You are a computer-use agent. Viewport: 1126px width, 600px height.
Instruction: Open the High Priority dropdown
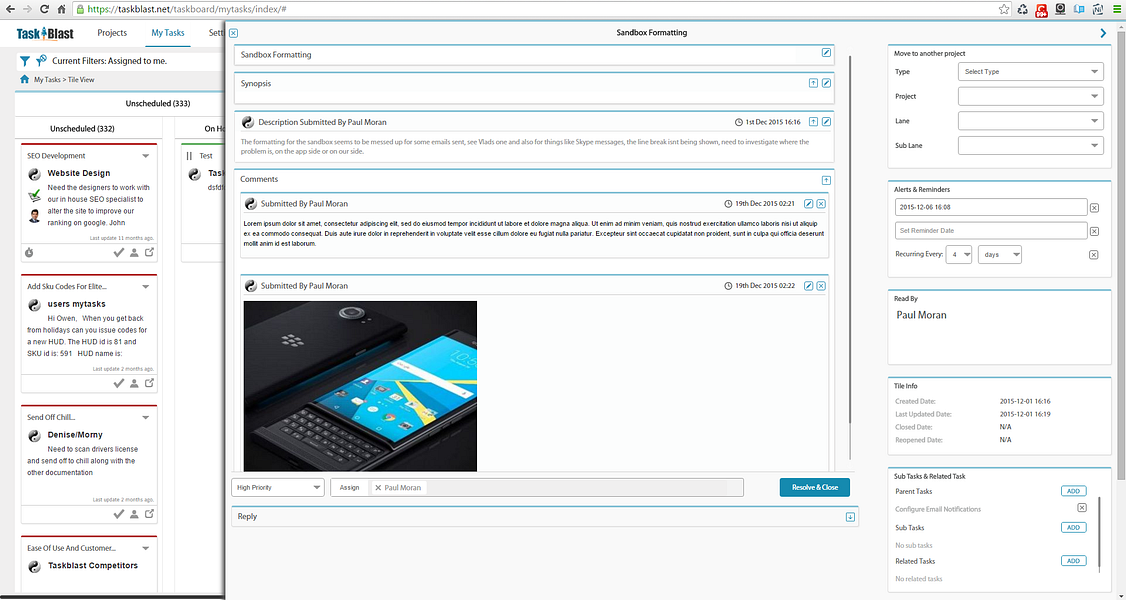(x=278, y=487)
